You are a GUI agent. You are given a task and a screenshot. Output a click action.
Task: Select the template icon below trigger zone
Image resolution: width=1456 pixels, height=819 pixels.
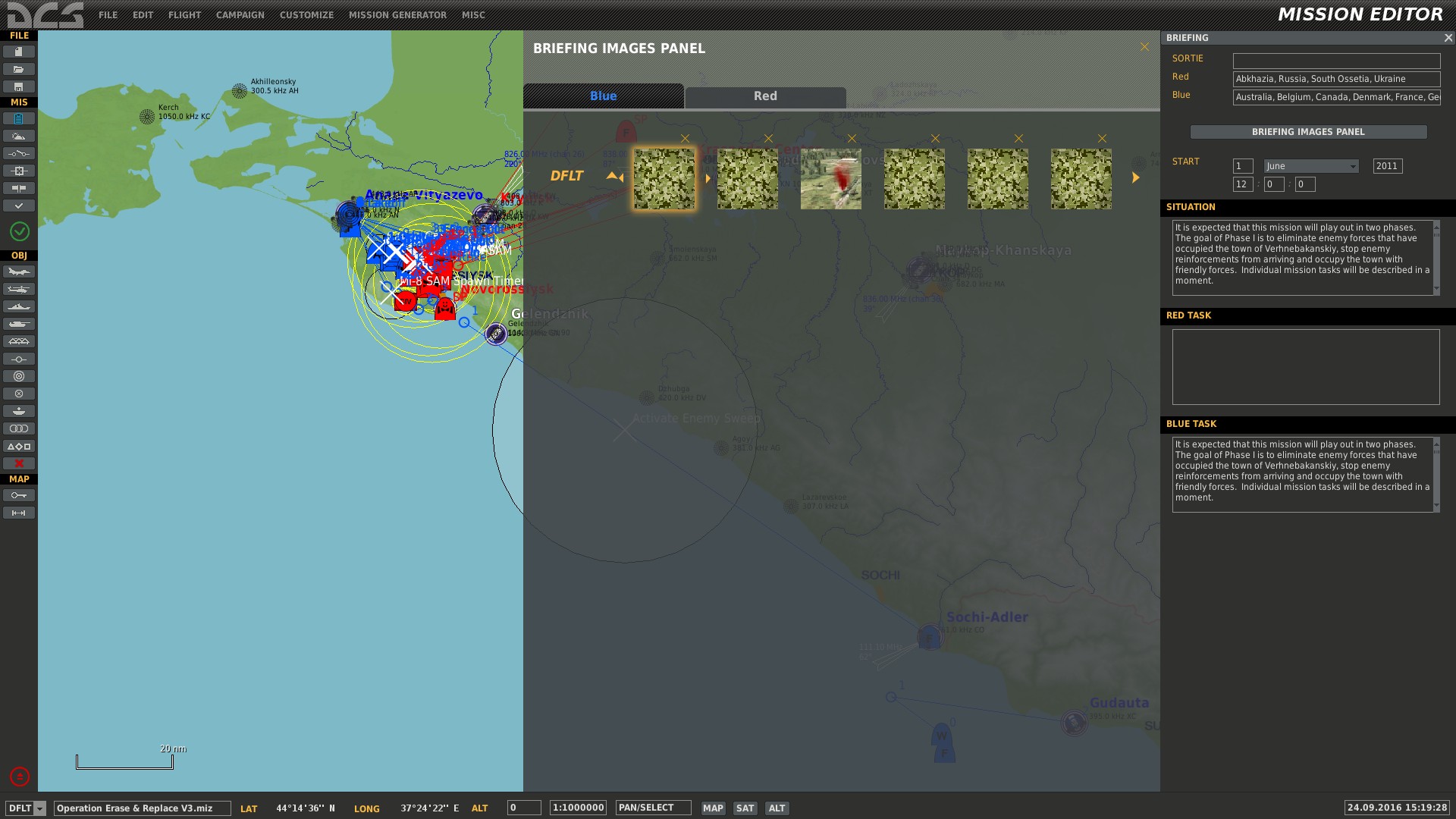(19, 411)
